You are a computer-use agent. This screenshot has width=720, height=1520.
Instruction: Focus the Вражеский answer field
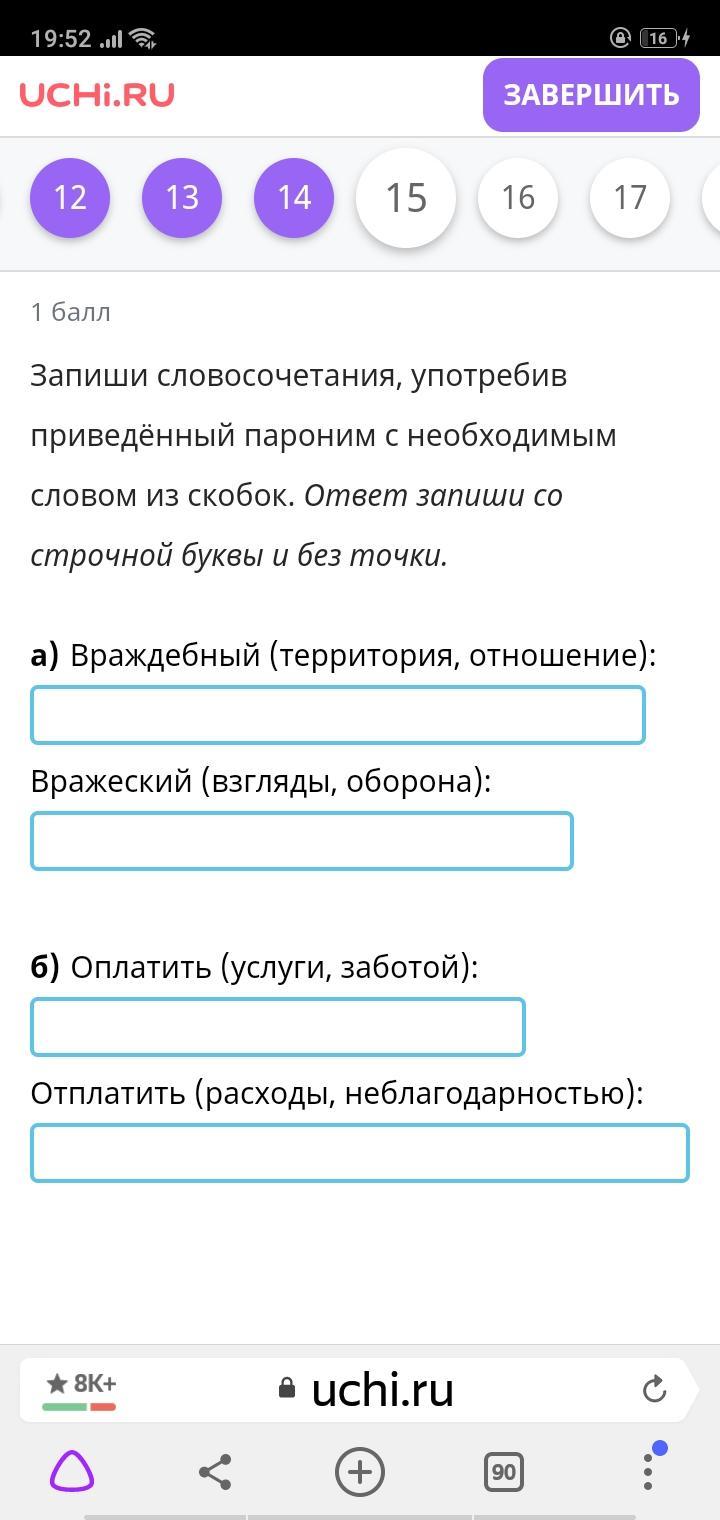(302, 841)
